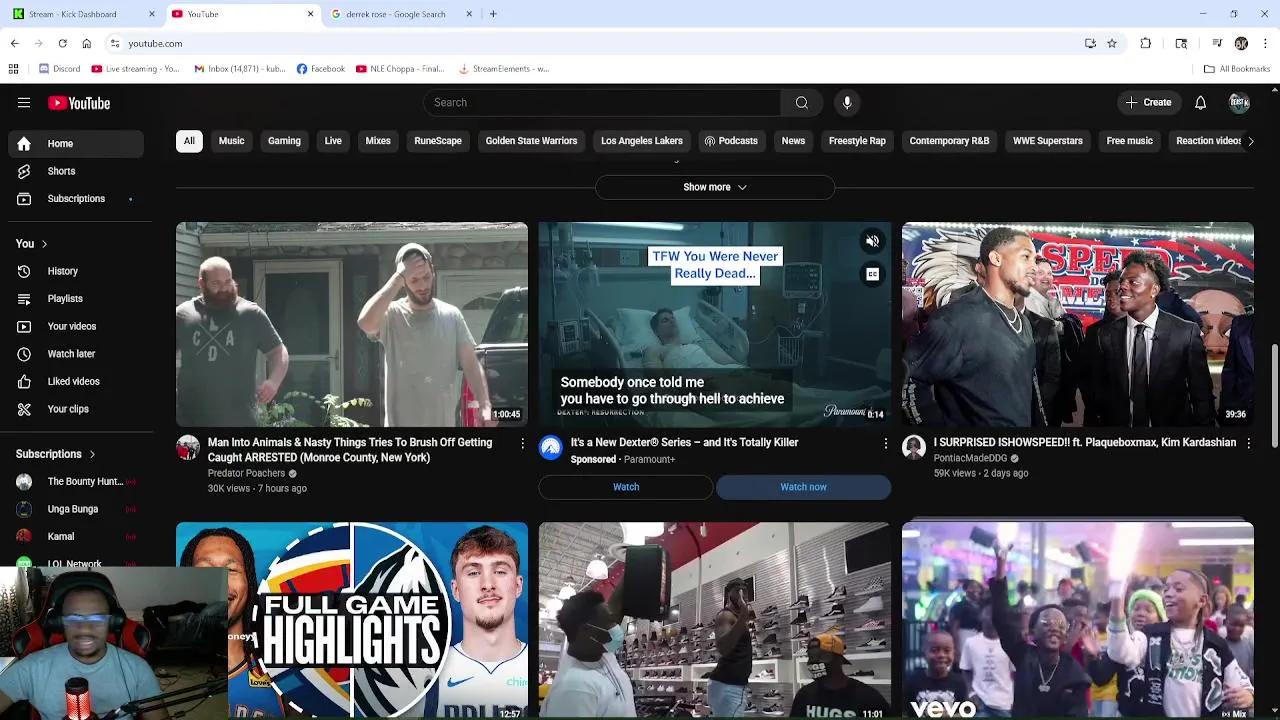The width and height of the screenshot is (1280, 720).
Task: Open Facebook bookmark
Action: (x=320, y=69)
